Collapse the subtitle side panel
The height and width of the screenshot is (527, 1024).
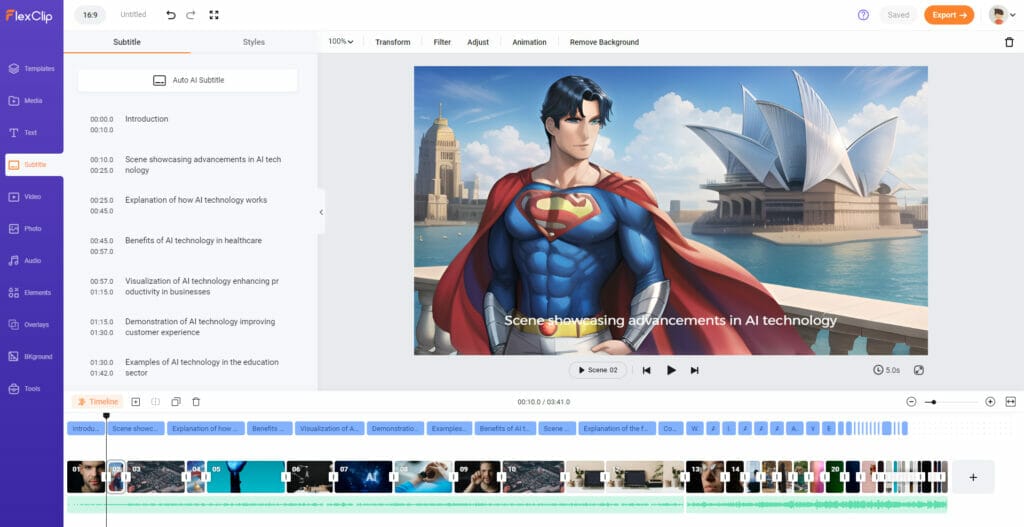[321, 212]
